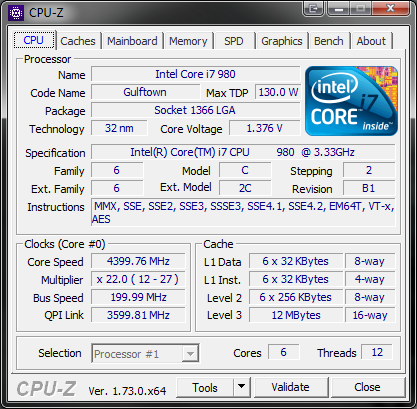Click the Validate button
417x409 pixels.
[x=290, y=387]
